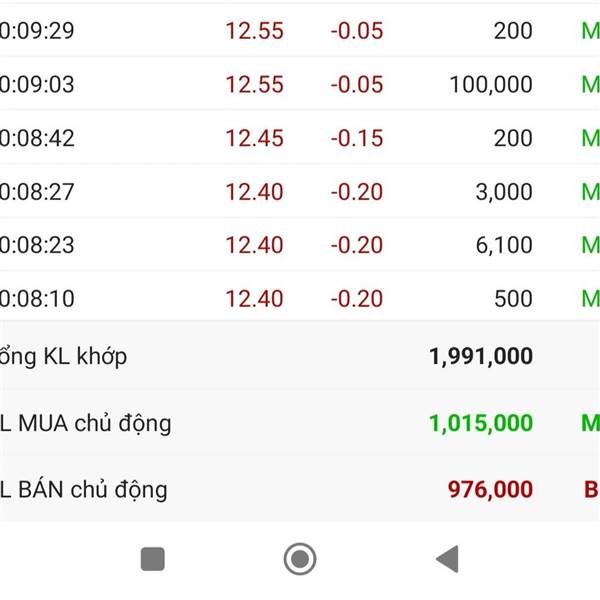Screen dimensions: 600x600
Task: Tap the Android back triangle button
Action: click(x=447, y=559)
